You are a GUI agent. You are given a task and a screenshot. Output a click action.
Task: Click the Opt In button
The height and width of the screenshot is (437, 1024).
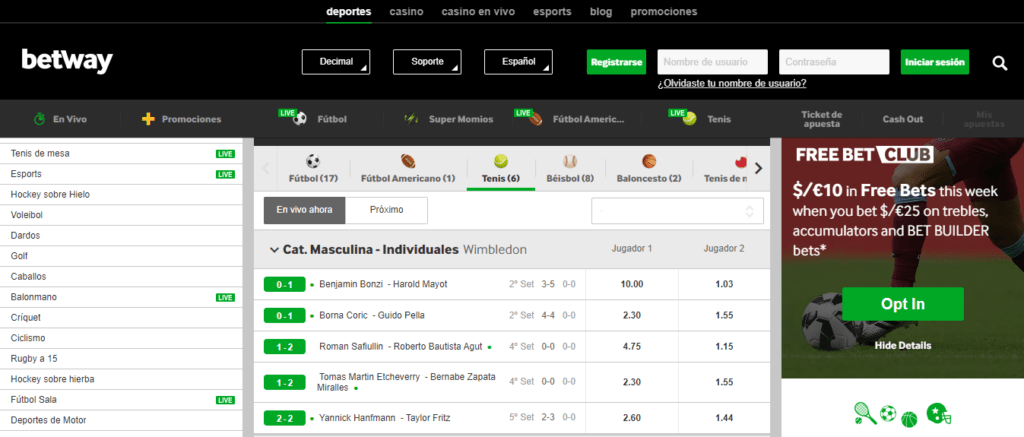pos(903,304)
